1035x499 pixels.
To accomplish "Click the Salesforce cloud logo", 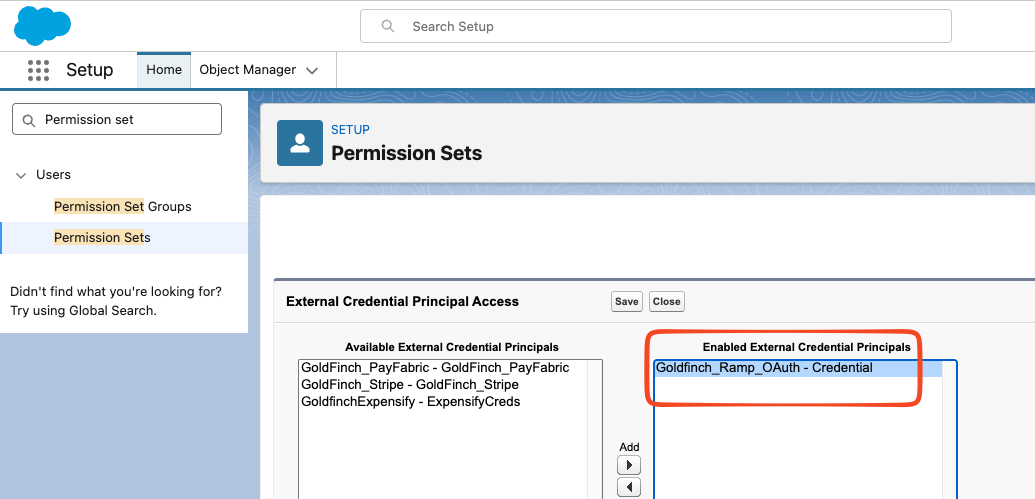I will 42,25.
